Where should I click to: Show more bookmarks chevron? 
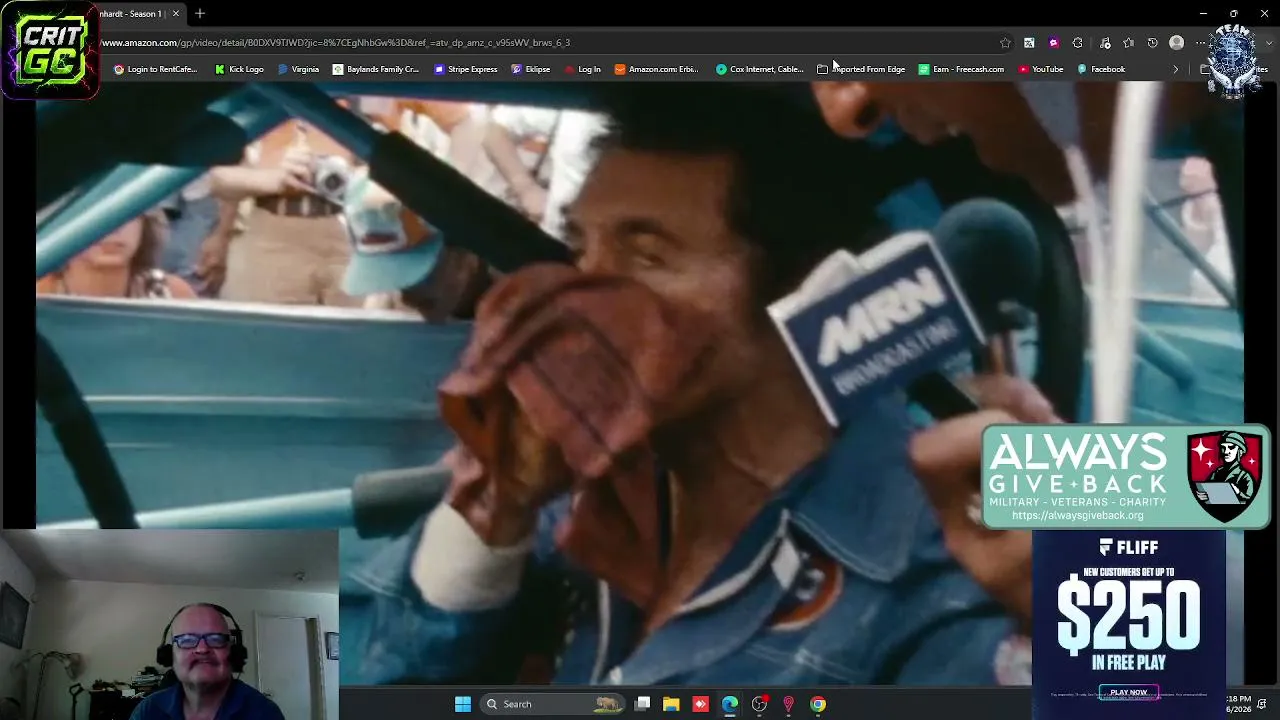point(1176,69)
